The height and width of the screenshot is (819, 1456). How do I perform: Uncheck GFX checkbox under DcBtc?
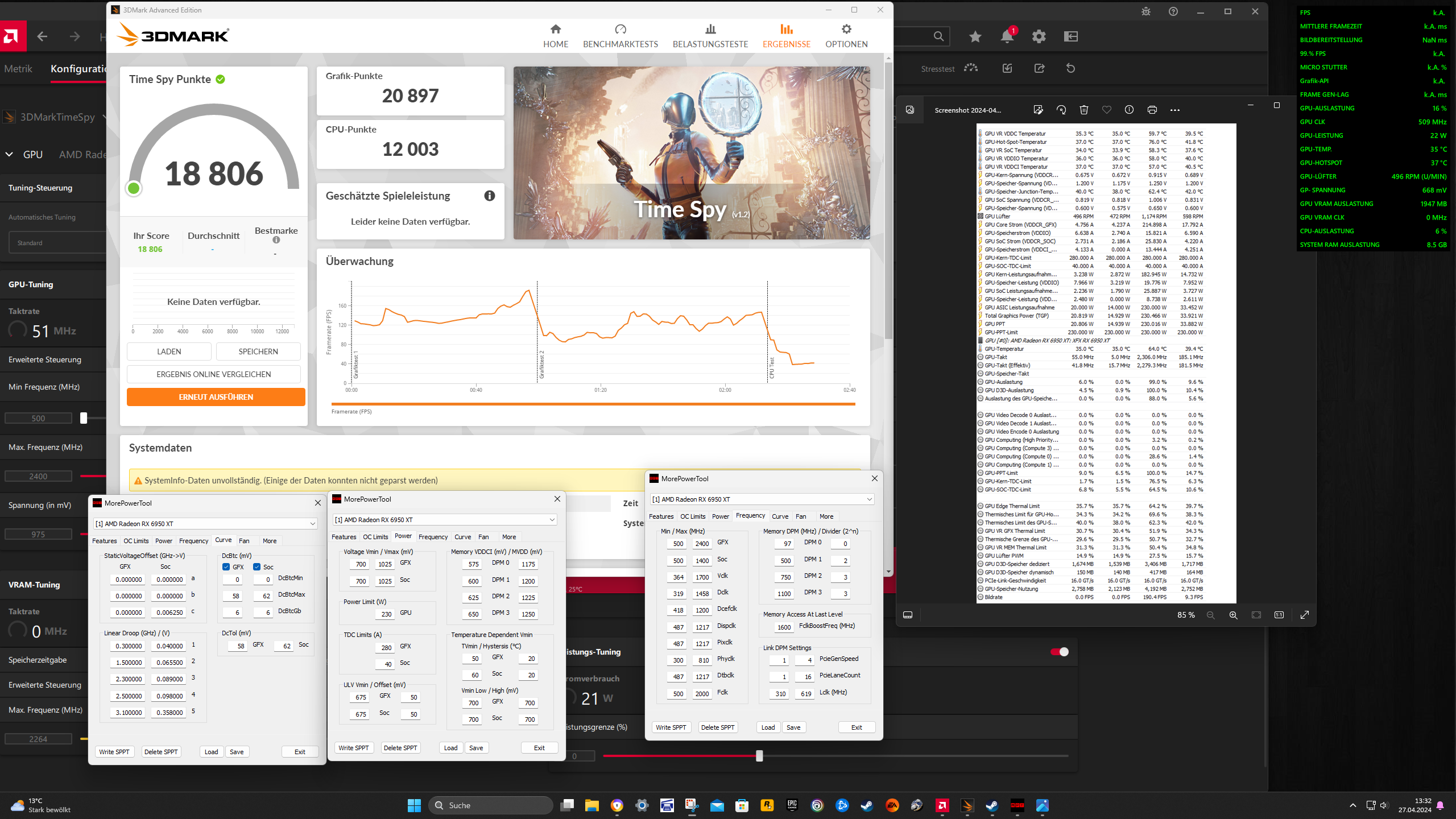click(x=226, y=566)
